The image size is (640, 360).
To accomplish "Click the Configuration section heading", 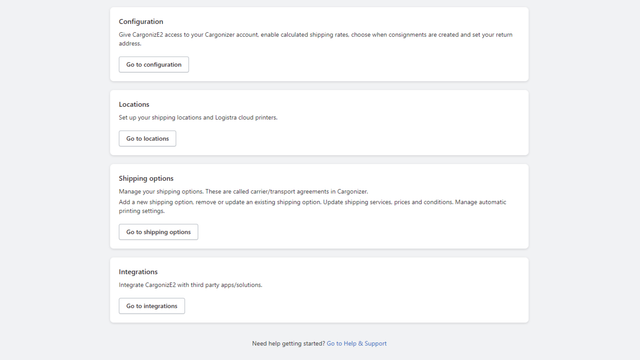I will 141,22.
